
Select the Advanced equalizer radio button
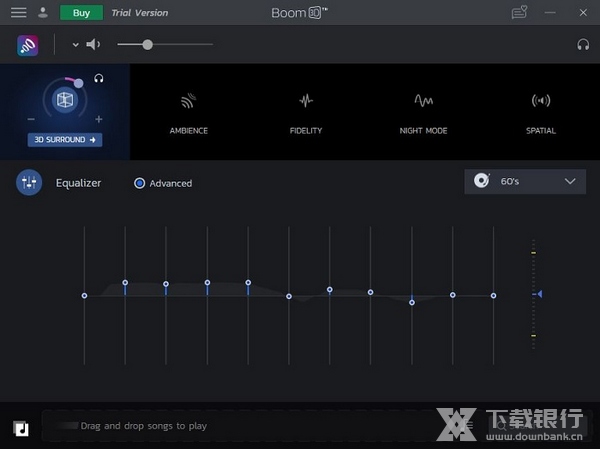140,183
